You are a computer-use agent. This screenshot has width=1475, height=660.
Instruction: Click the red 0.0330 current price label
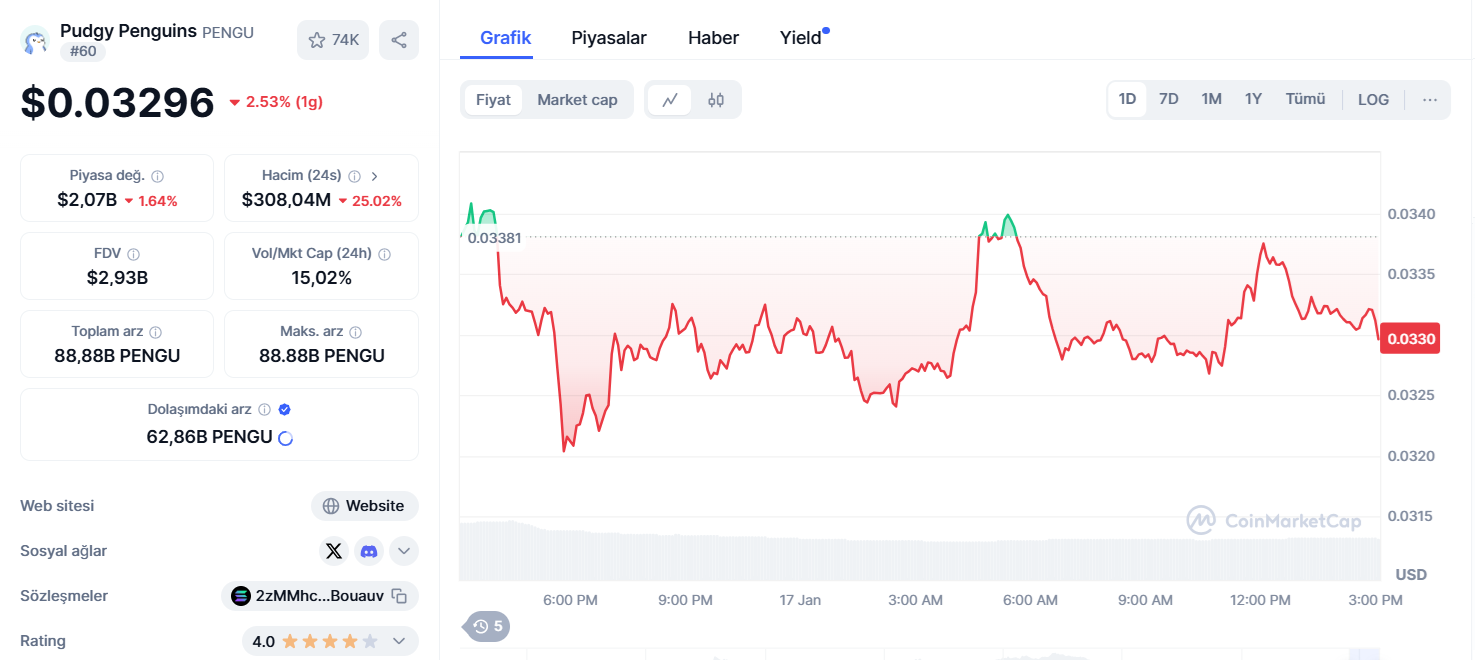click(1411, 339)
